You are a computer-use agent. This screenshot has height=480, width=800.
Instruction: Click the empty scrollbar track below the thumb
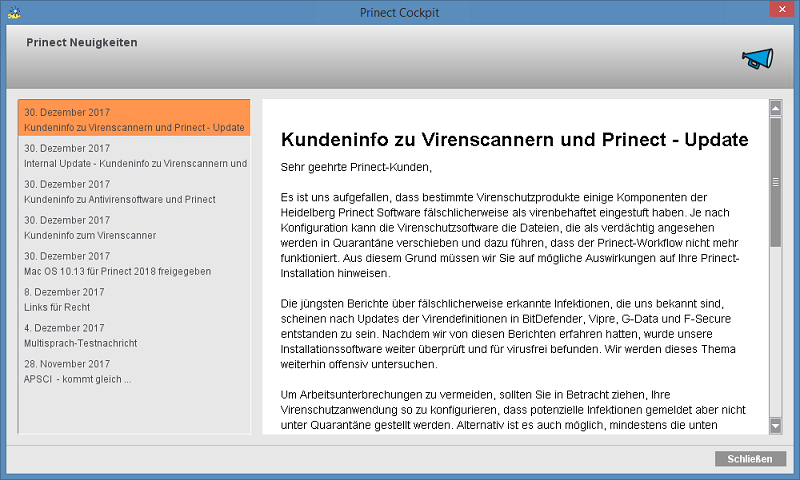tap(775, 330)
